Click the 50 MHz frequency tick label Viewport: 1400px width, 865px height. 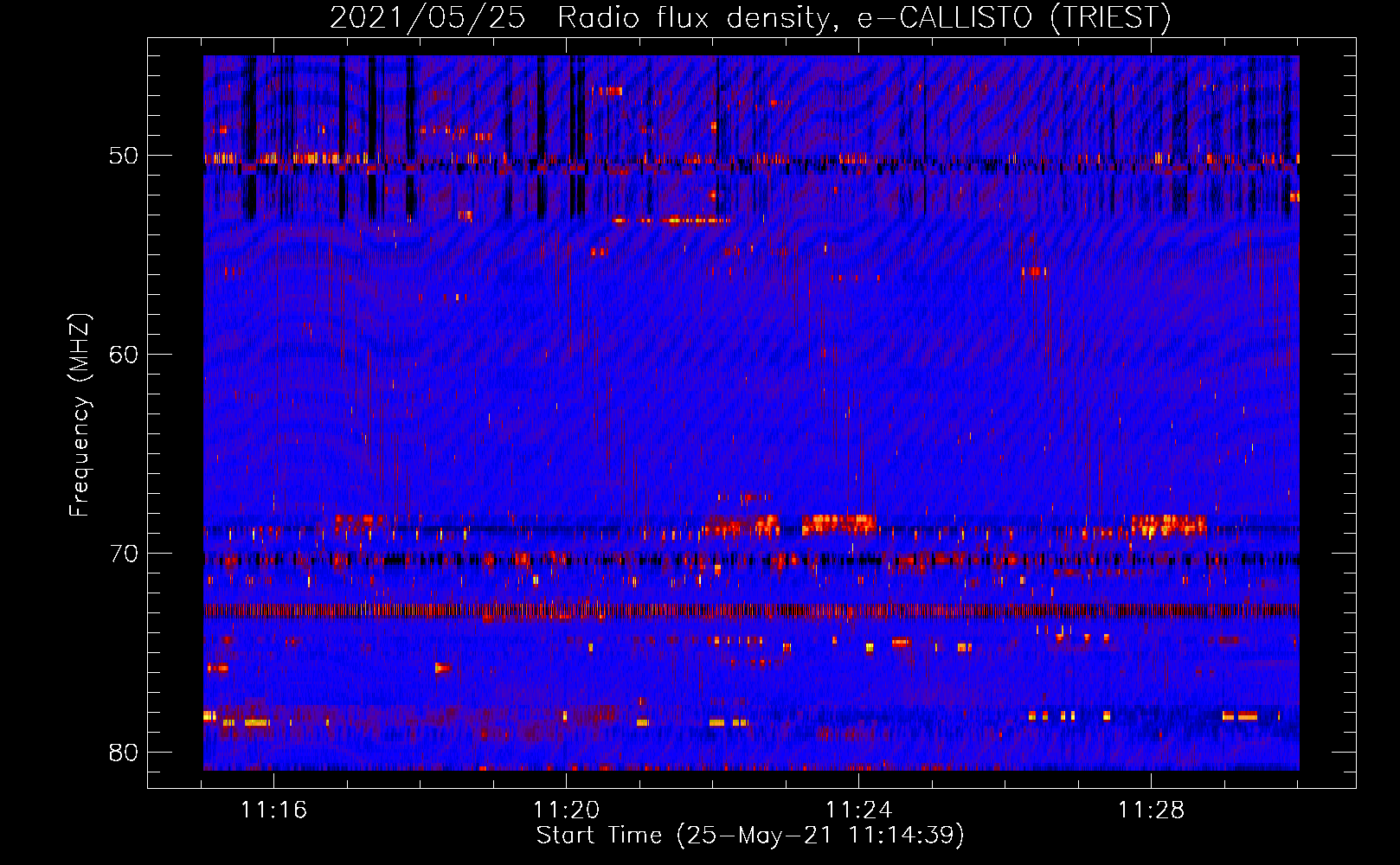click(124, 156)
